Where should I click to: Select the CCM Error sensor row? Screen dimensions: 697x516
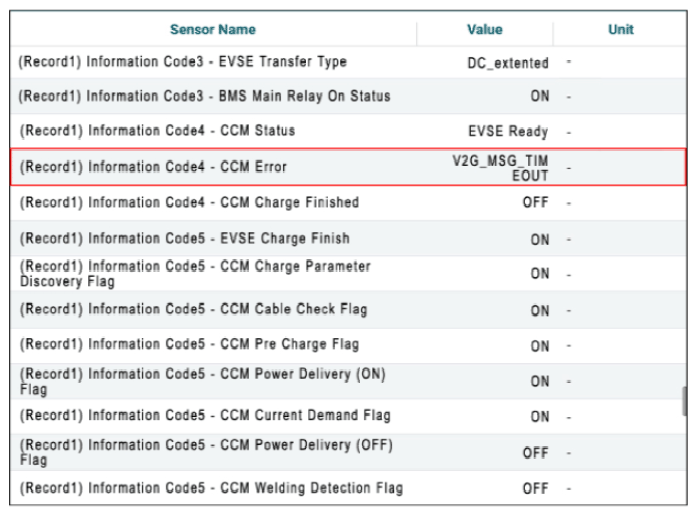pos(348,167)
